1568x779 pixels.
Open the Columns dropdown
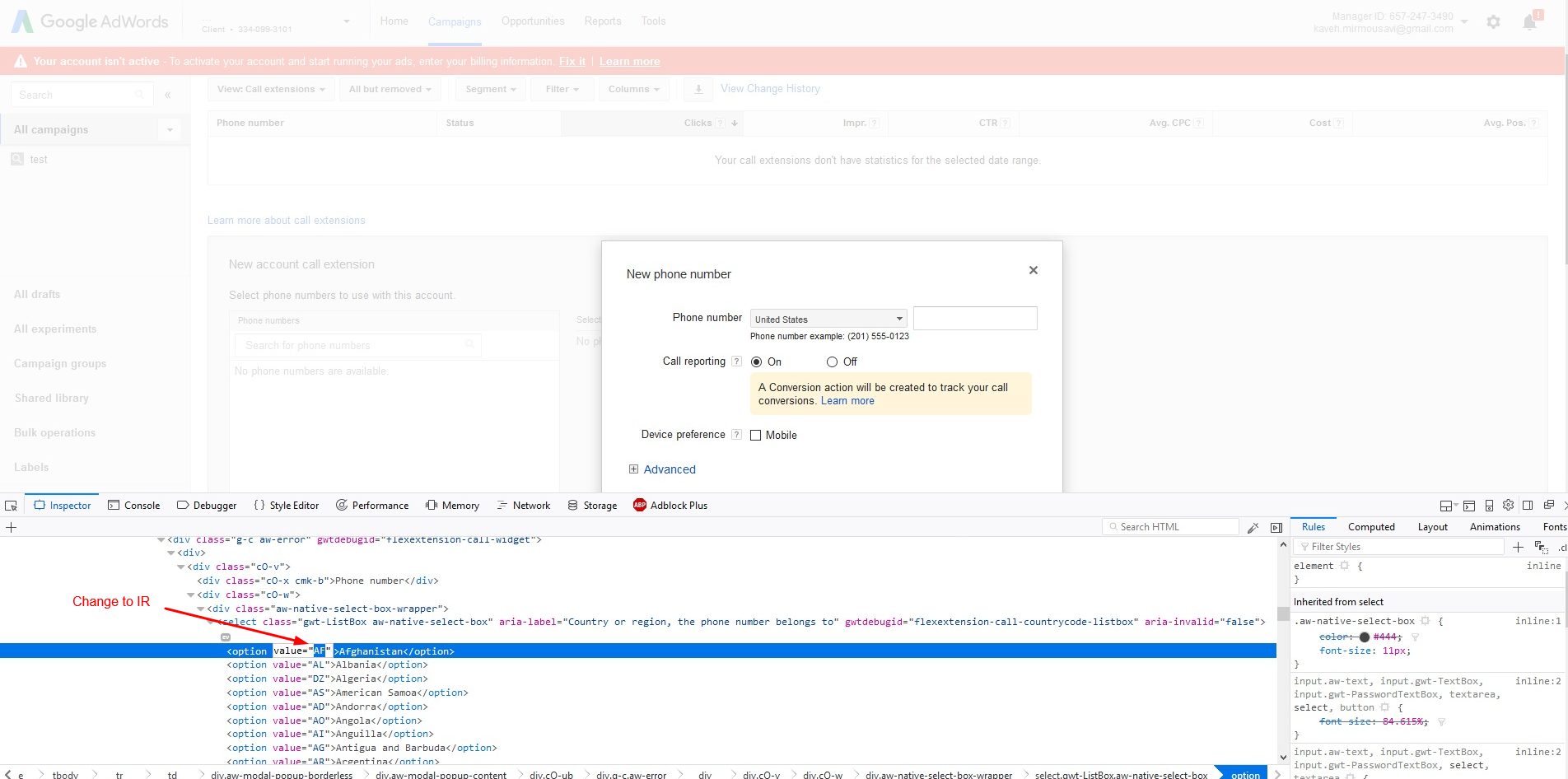(x=634, y=89)
